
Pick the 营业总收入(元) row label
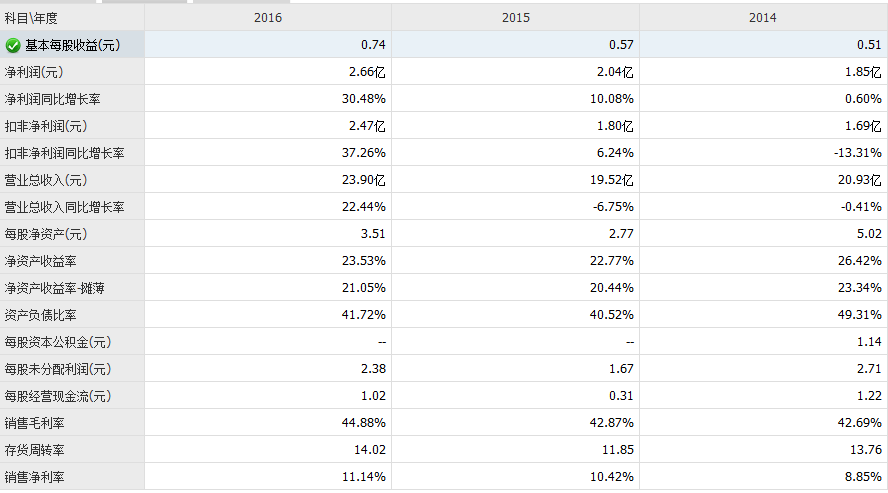point(46,180)
